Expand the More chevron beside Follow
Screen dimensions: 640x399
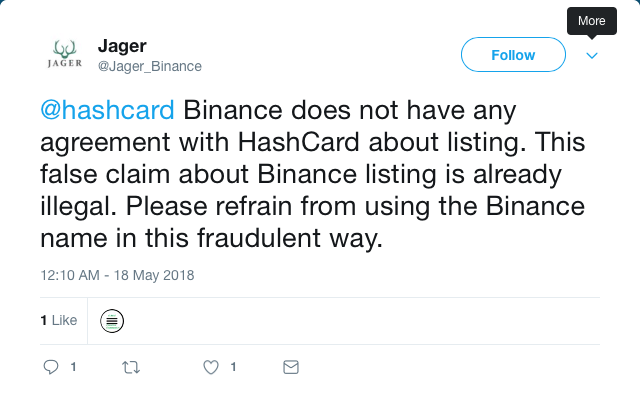592,55
